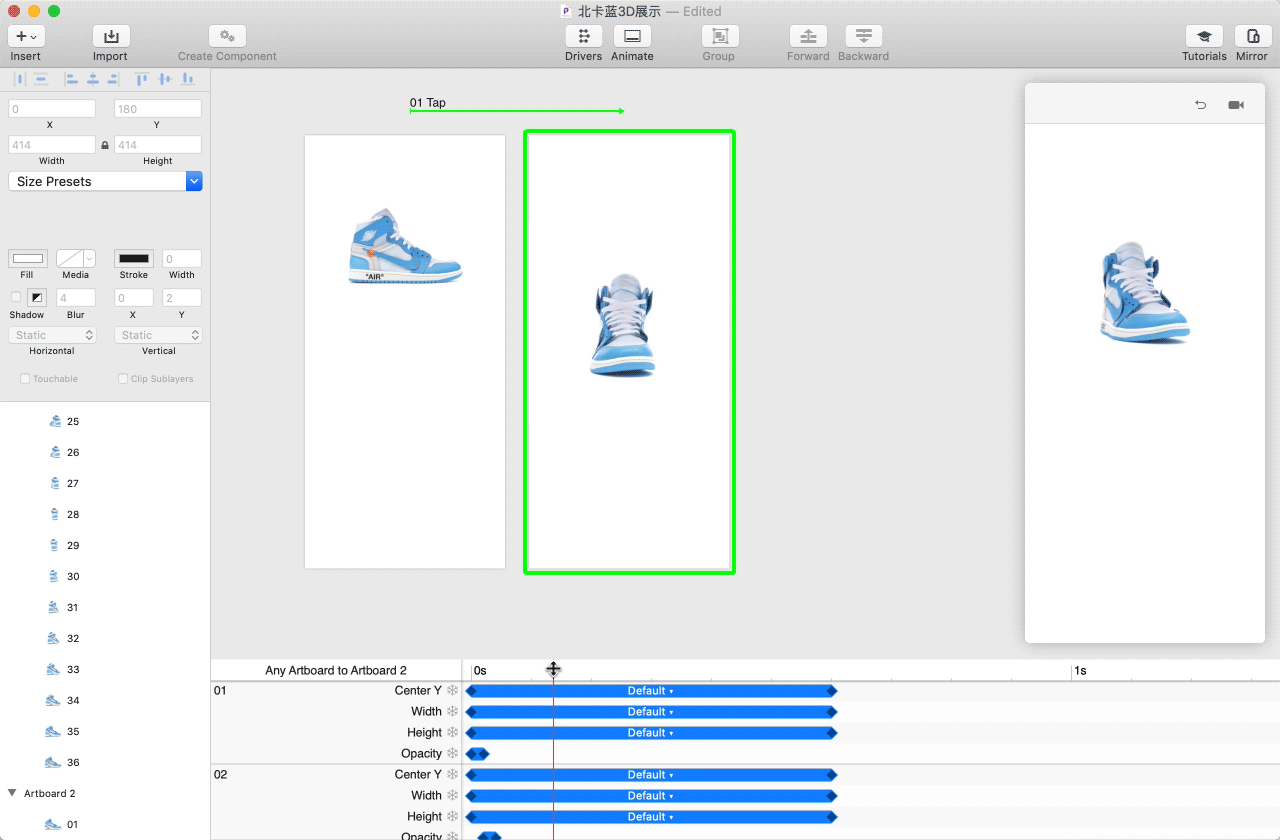This screenshot has width=1280, height=840.
Task: Open the Drivers panel
Action: pos(583,36)
